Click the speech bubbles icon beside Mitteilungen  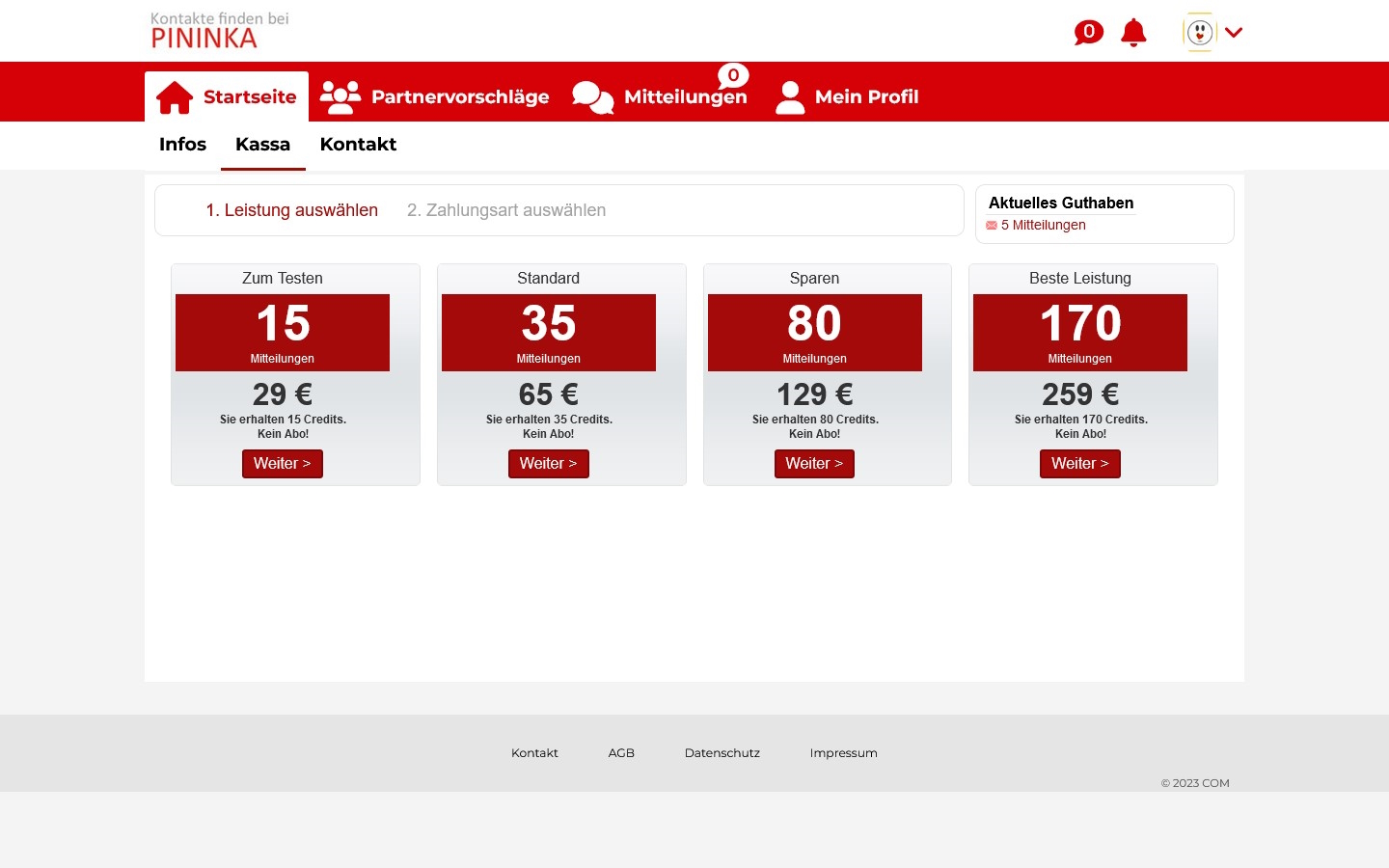(592, 98)
